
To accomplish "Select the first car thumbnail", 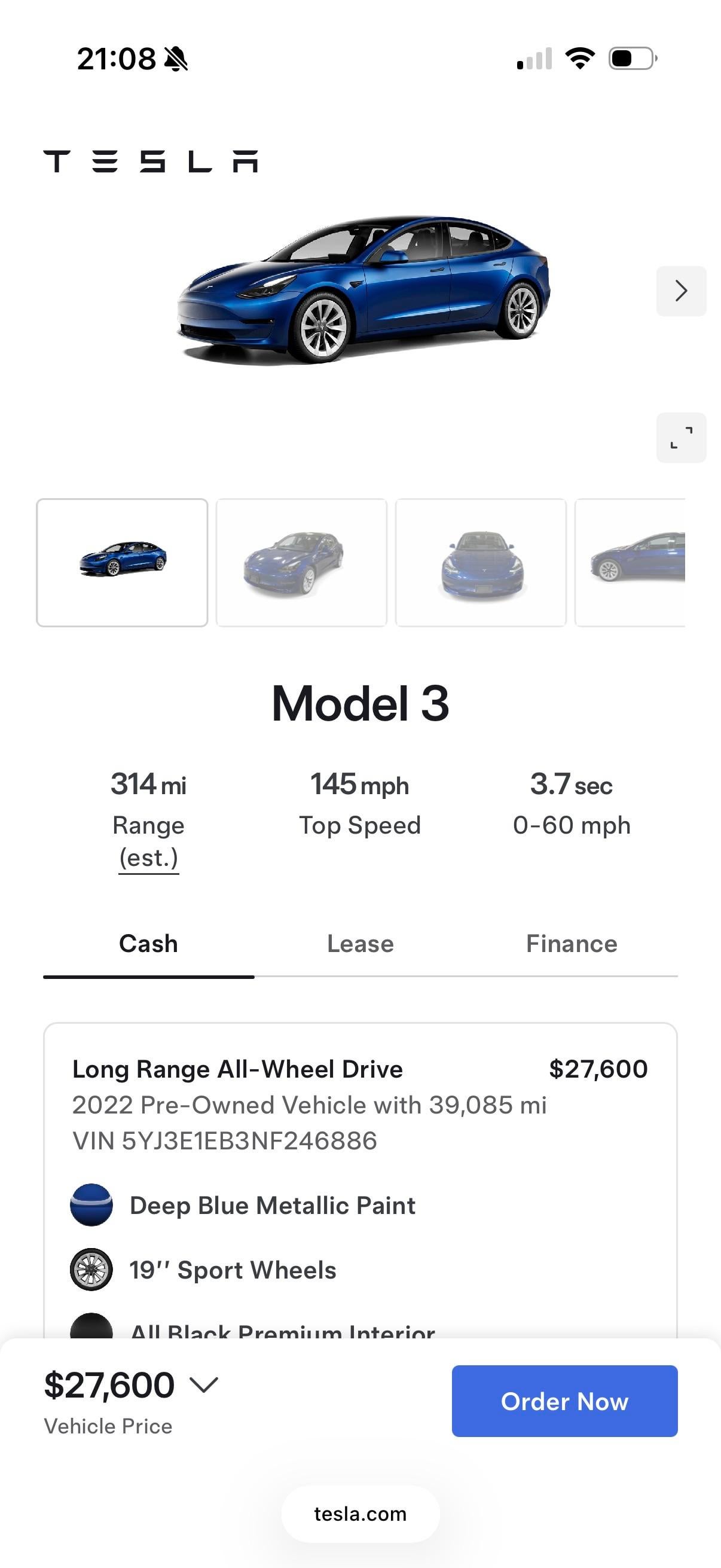I will [x=122, y=562].
